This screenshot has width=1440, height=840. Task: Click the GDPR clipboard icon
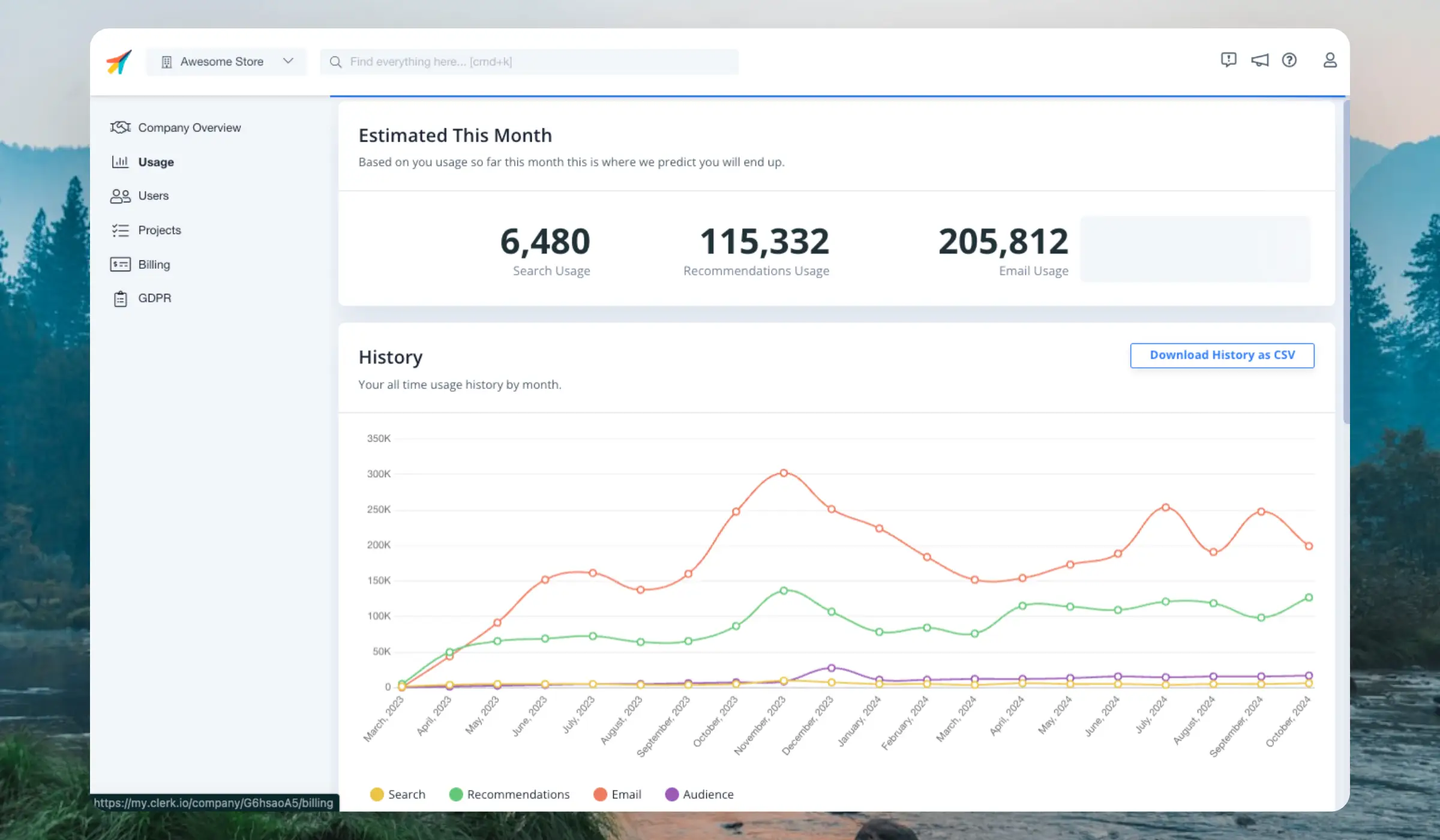(120, 299)
